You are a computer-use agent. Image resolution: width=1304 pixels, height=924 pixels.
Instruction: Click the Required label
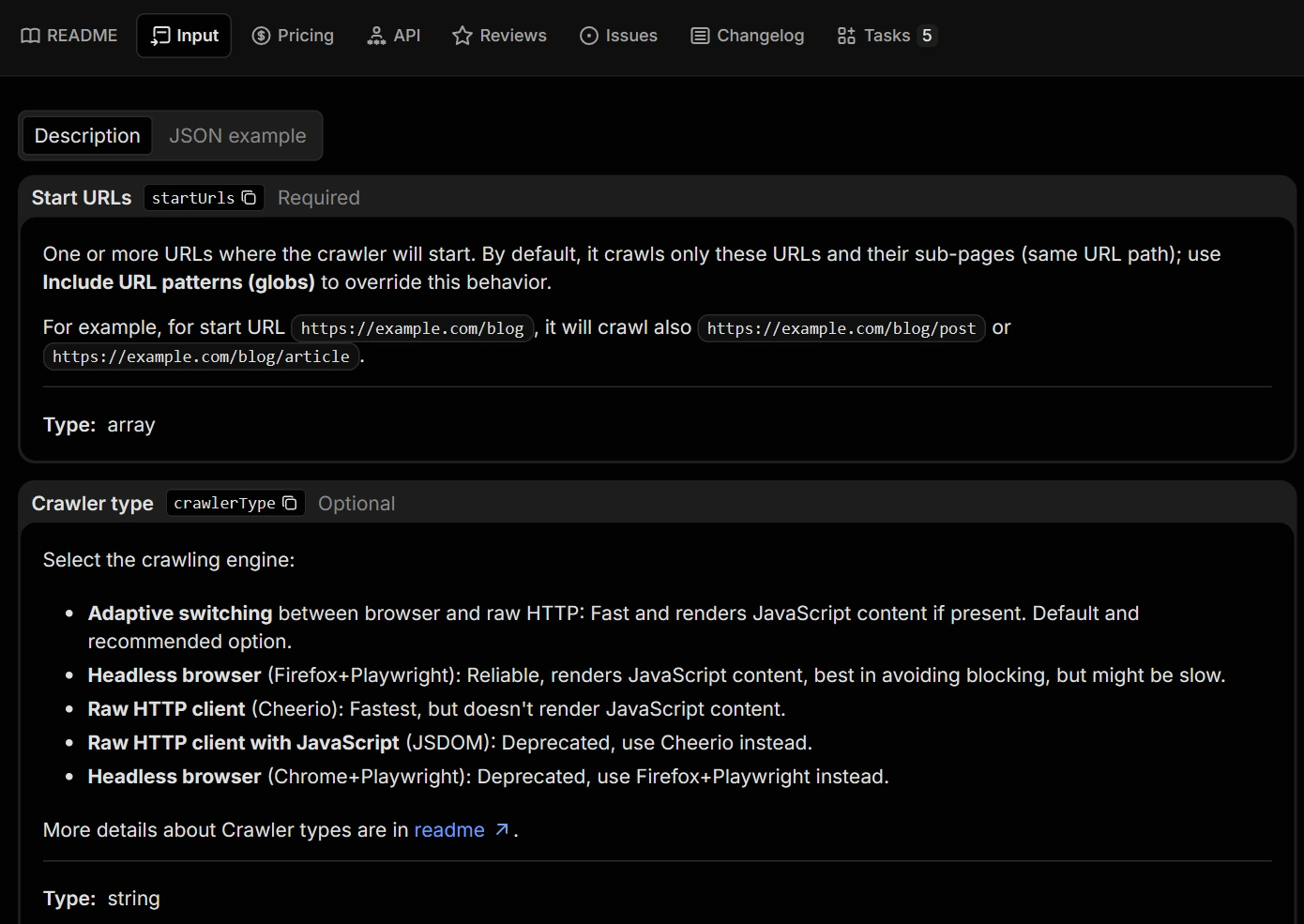coord(319,198)
